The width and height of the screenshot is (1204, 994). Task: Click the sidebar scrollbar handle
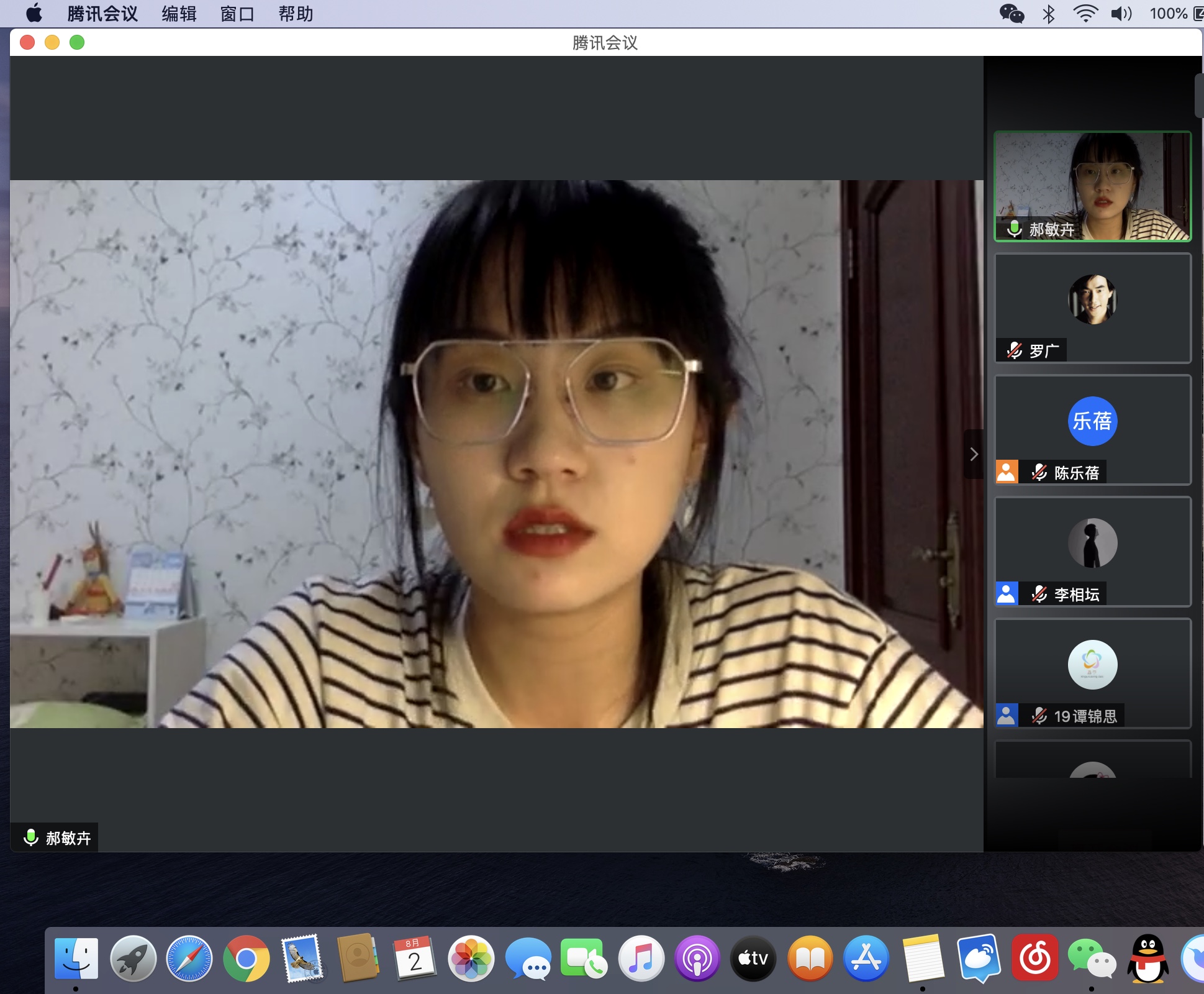(1199, 95)
